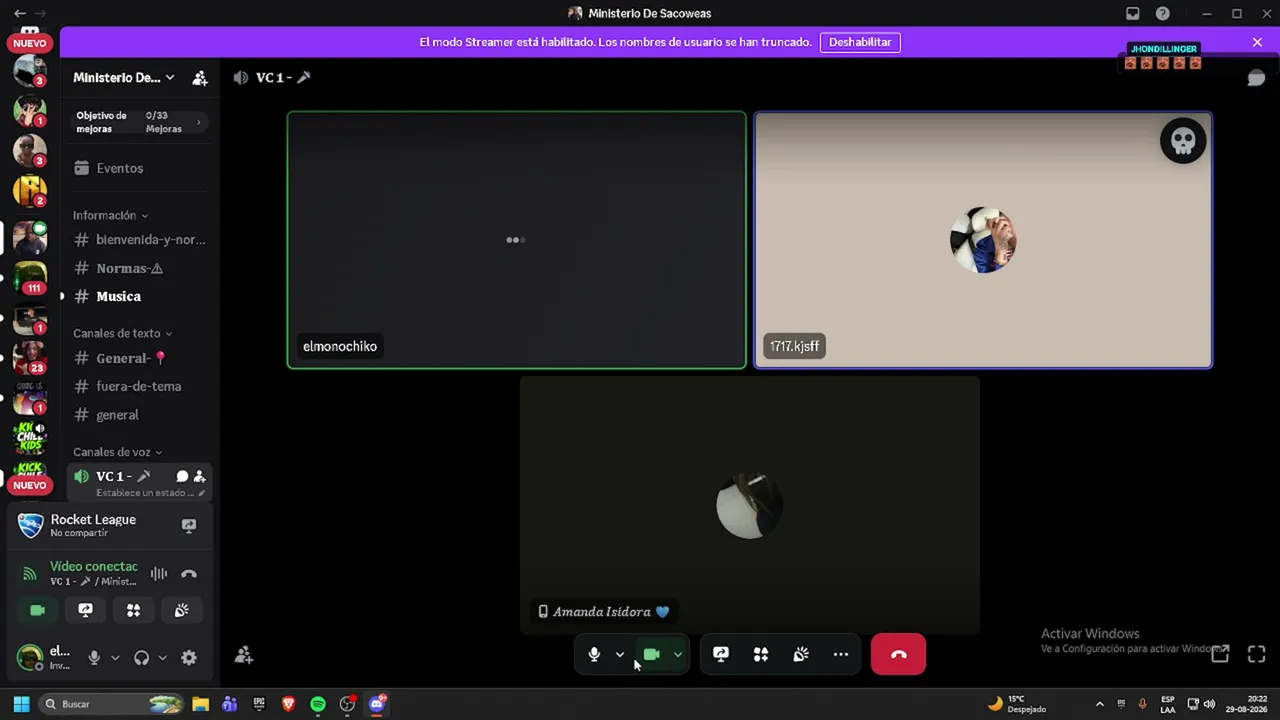Open camera options arrow in call bar
This screenshot has width=1280, height=720.
678,654
